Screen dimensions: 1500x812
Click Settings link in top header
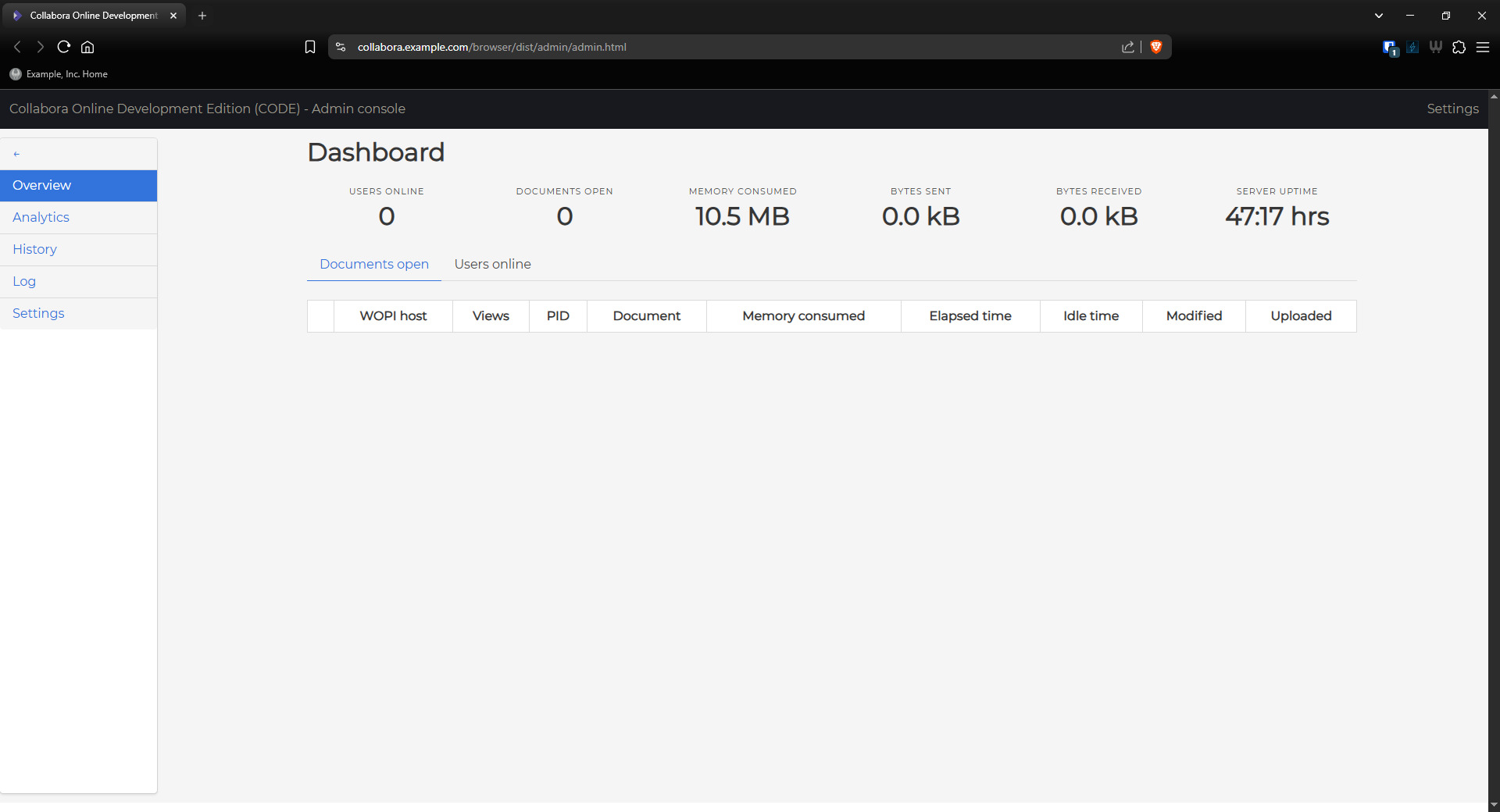(1452, 109)
